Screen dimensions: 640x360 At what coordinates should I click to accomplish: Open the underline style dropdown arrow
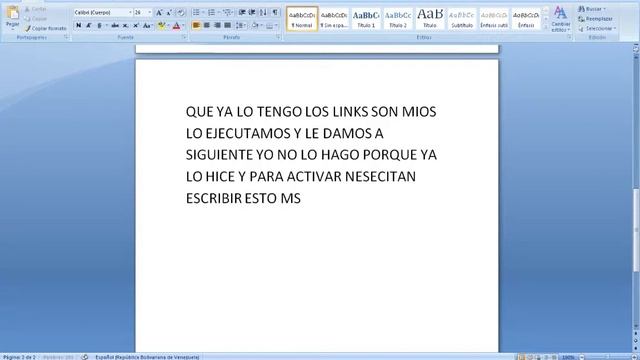coord(107,26)
